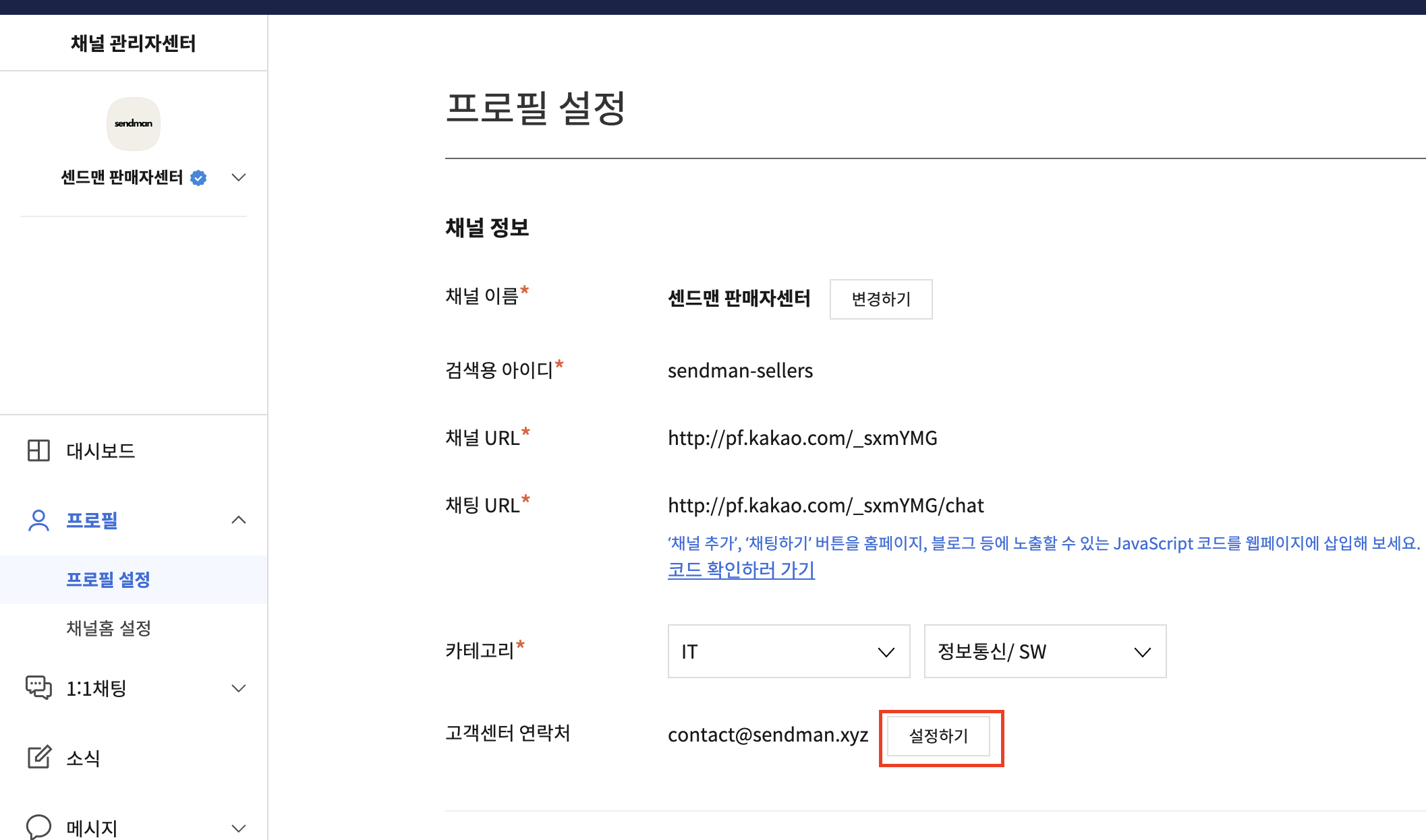This screenshot has width=1426, height=840.
Task: Click the 1:1 chat bubbles icon
Action: [38, 688]
